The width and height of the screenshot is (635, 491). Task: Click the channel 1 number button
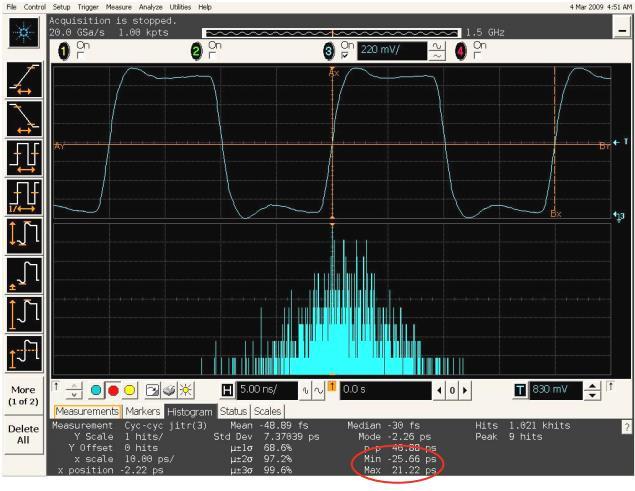coord(64,51)
